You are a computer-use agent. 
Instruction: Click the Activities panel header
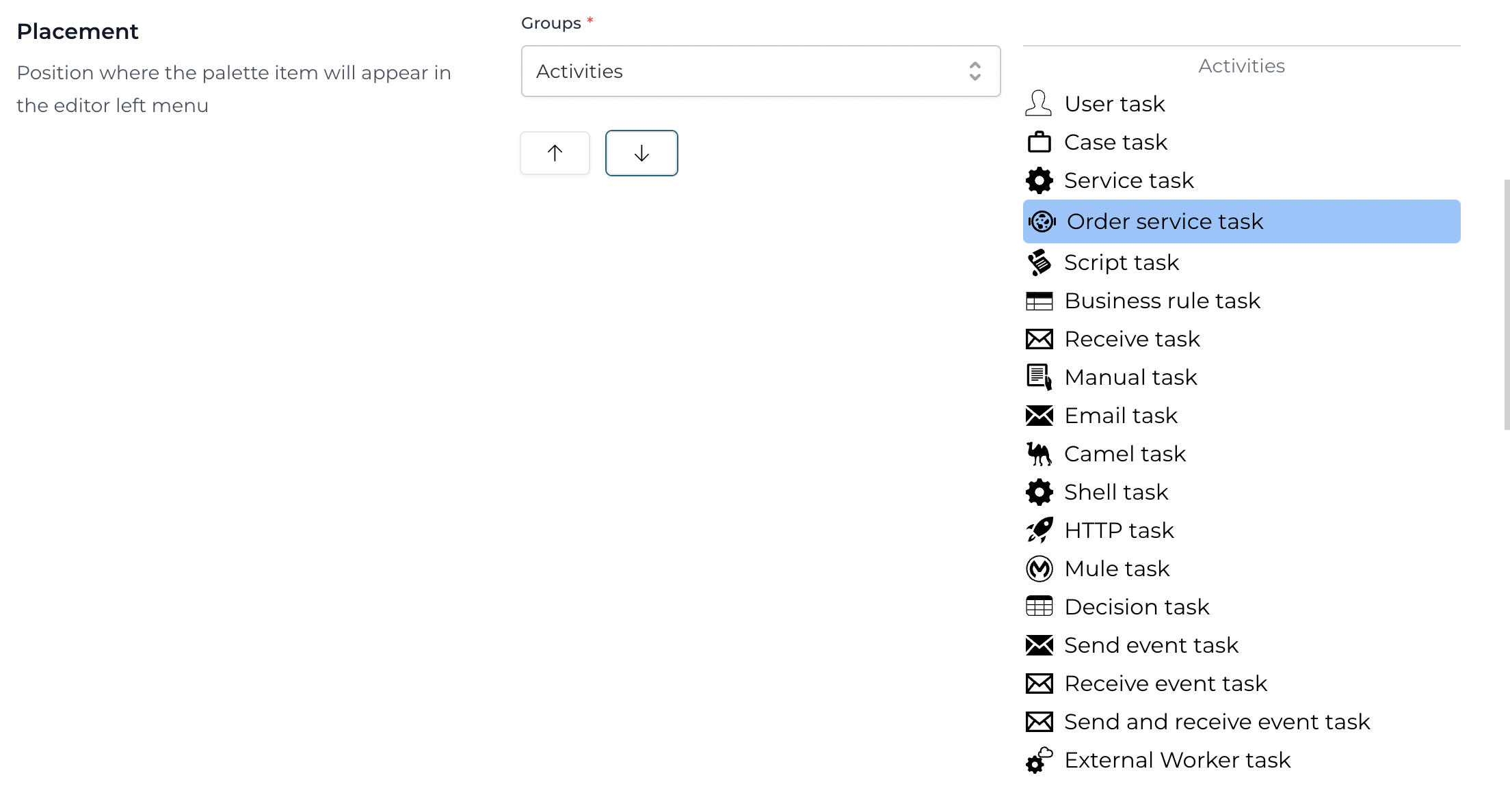[1241, 66]
